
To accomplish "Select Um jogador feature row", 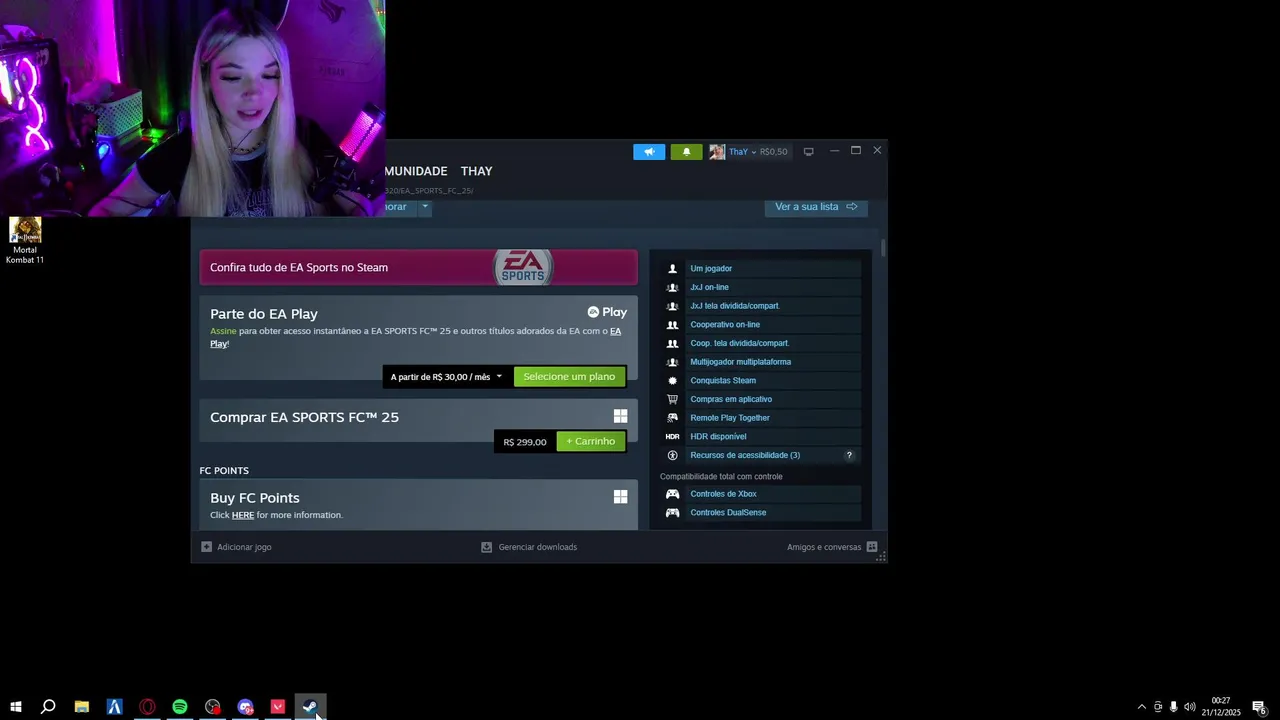I will 761,268.
